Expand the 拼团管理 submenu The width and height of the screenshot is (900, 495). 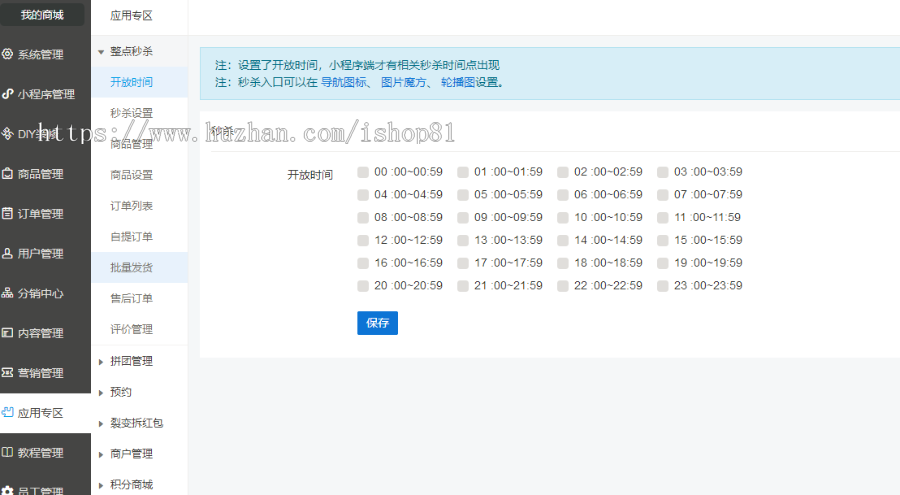tap(101, 361)
